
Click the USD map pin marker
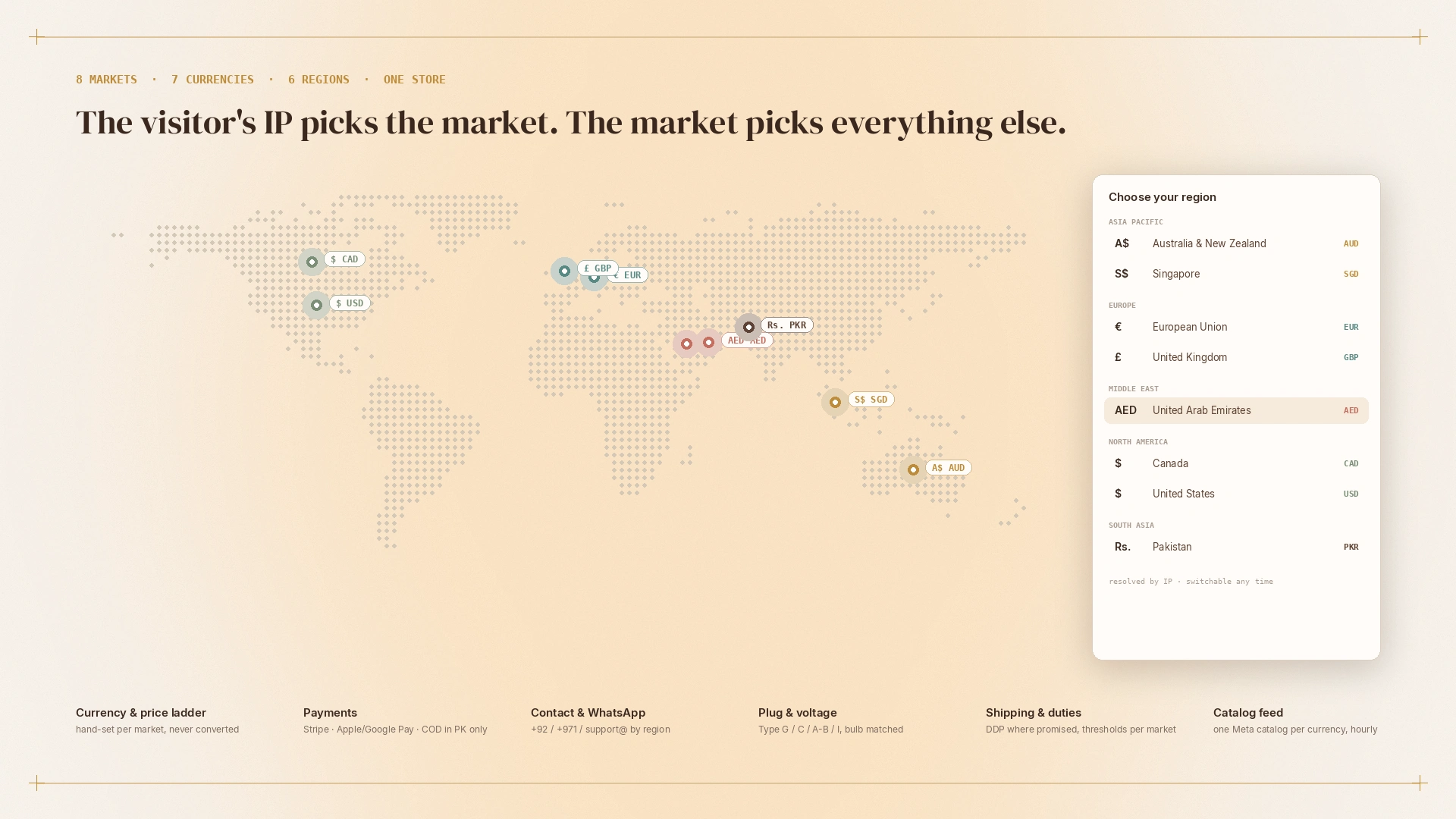316,305
